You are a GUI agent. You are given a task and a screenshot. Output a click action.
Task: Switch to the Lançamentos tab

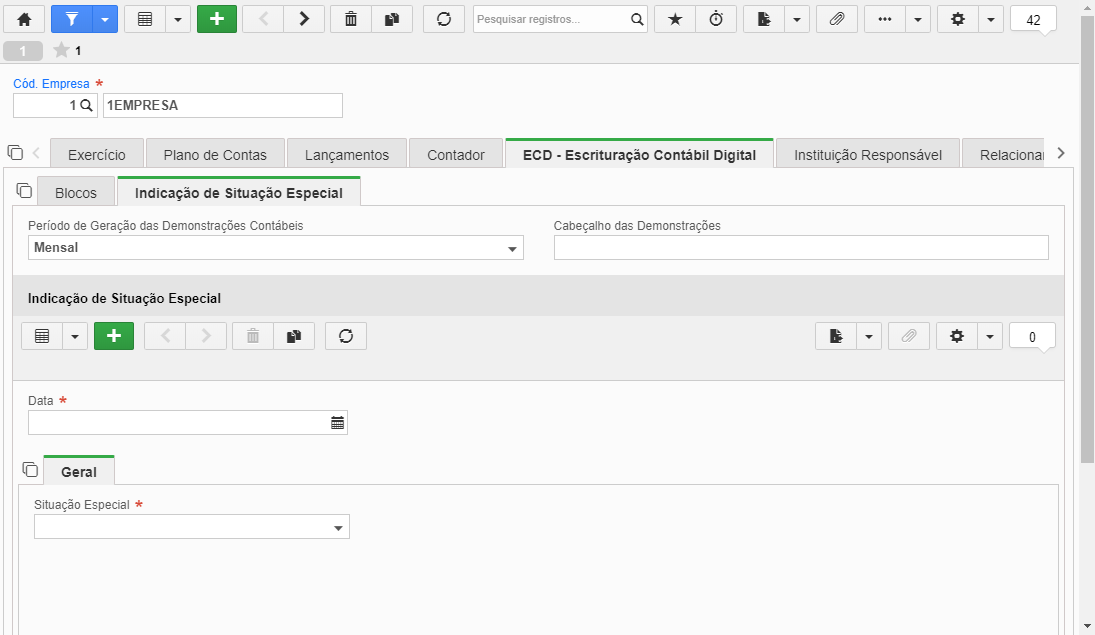pos(347,154)
